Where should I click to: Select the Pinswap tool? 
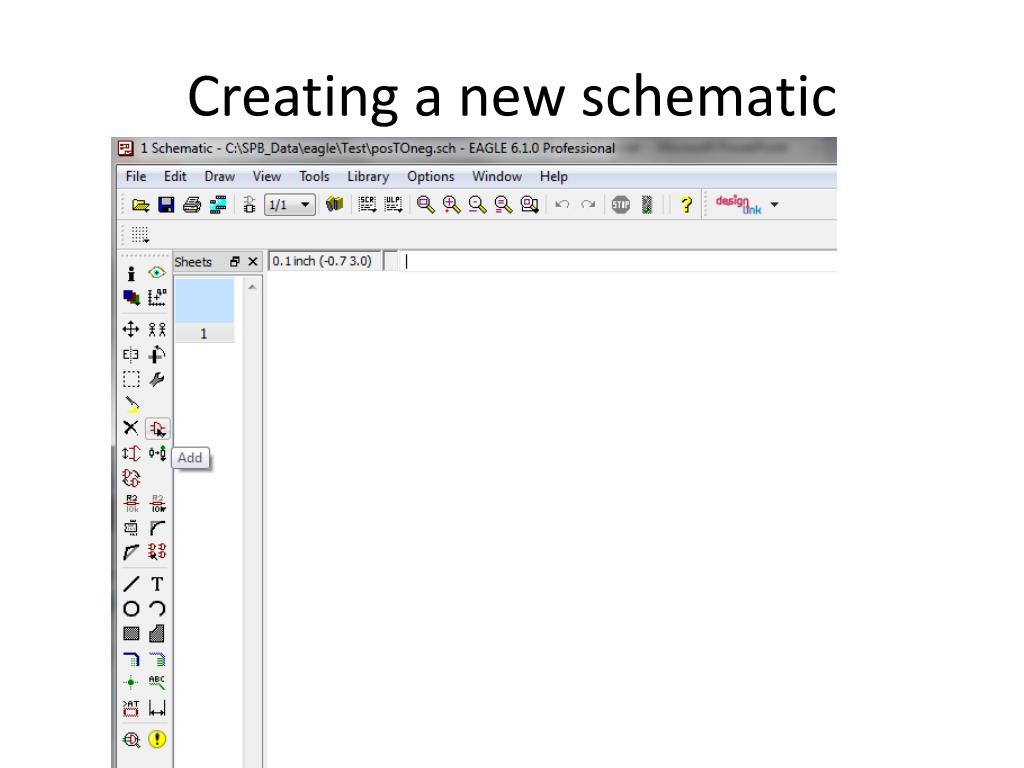131,453
